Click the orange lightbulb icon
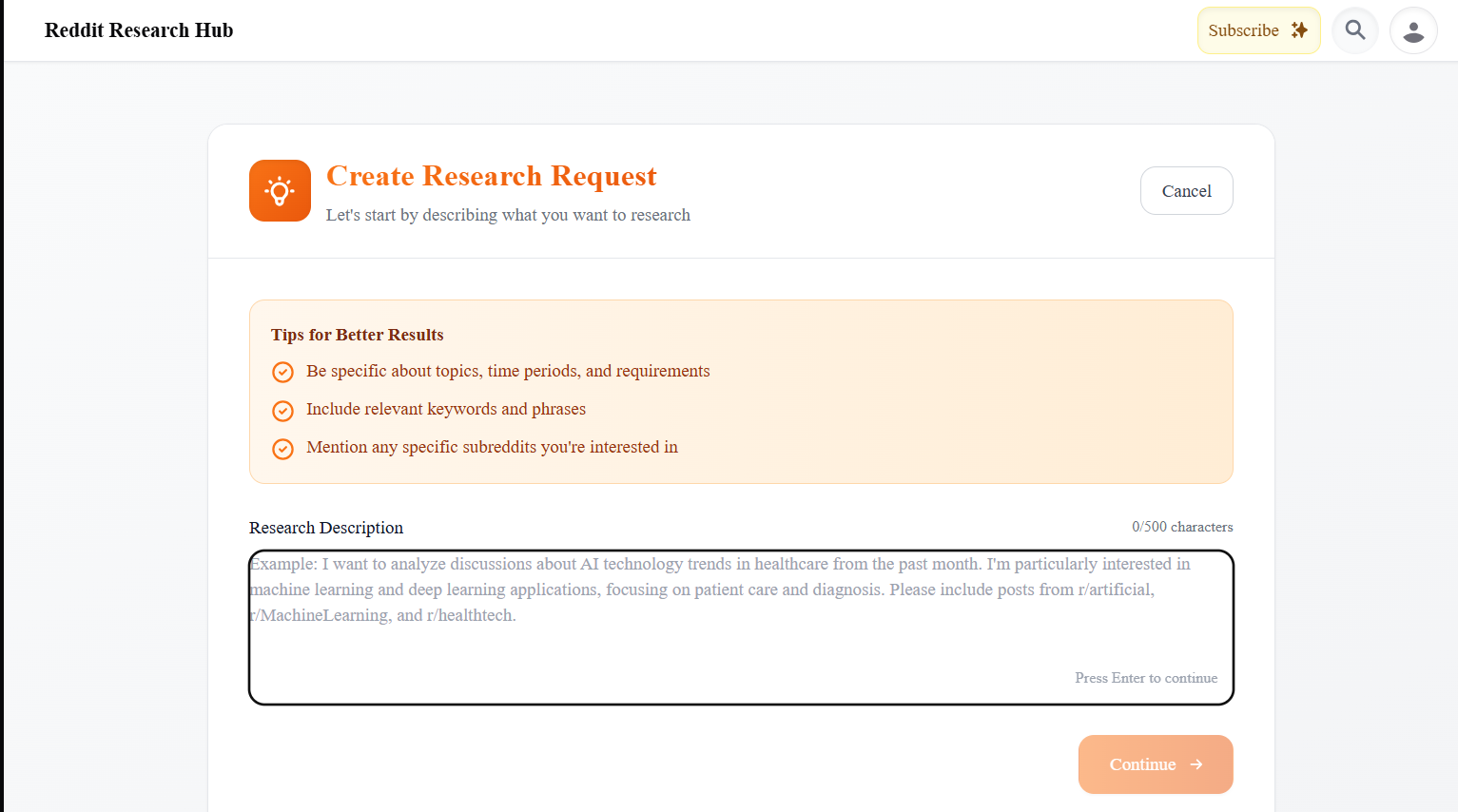This screenshot has height=812, width=1458. (280, 190)
